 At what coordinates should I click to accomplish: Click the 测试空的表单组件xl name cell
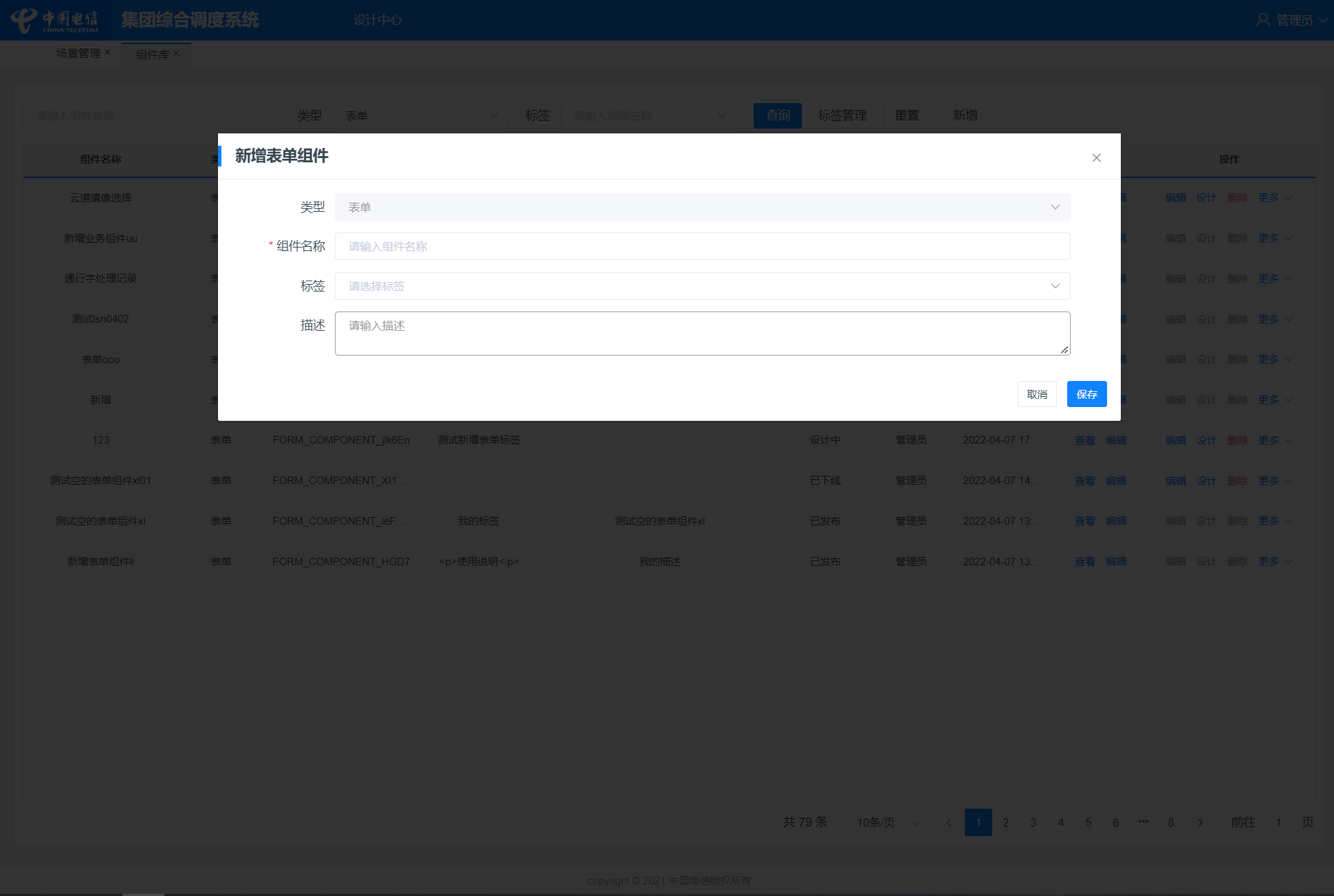coord(100,521)
